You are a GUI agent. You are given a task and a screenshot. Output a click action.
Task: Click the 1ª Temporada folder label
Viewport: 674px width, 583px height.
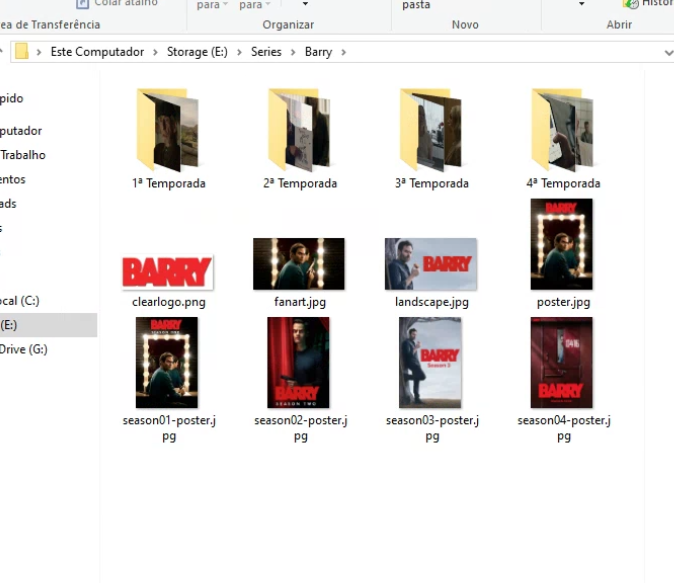(x=169, y=183)
